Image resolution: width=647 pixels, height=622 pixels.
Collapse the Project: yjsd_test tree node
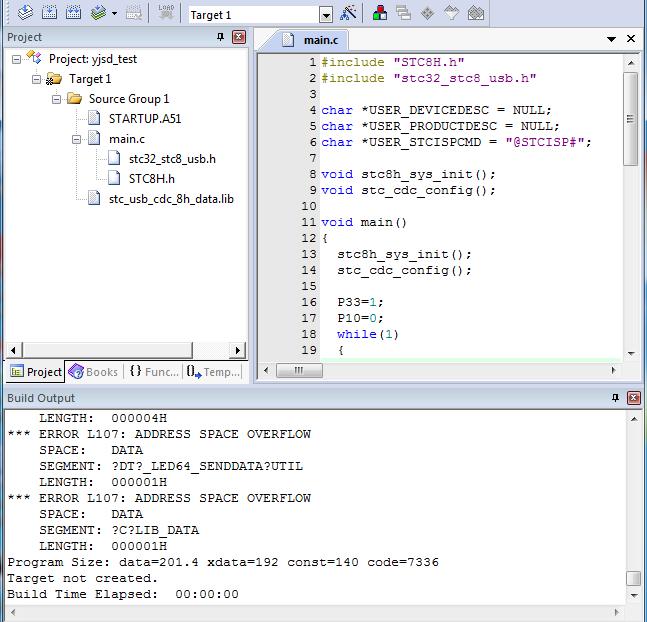(x=16, y=59)
